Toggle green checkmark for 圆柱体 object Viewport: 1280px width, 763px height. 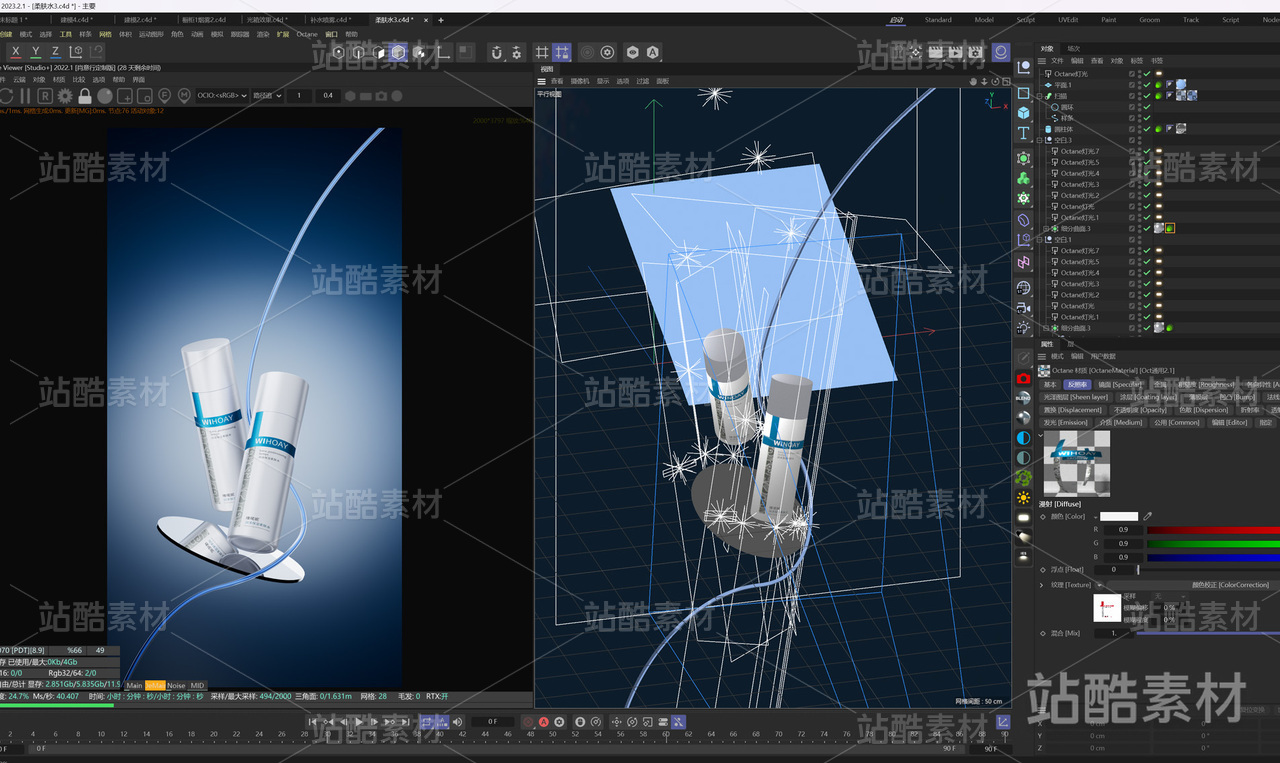1148,129
